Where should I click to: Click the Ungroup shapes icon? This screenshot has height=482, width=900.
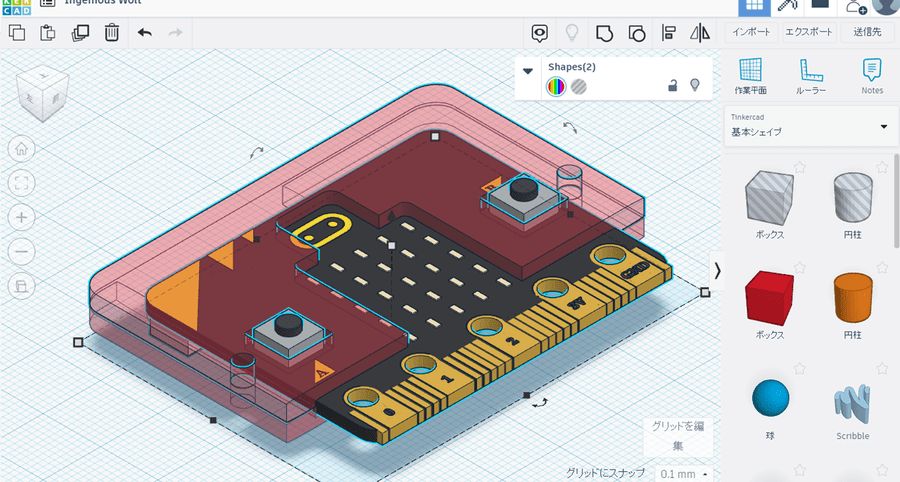point(637,33)
